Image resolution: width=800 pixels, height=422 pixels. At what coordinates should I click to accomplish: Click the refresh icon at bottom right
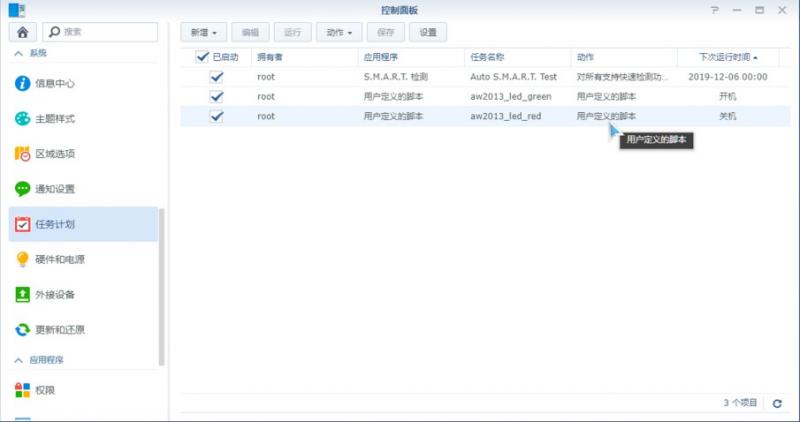click(x=777, y=403)
